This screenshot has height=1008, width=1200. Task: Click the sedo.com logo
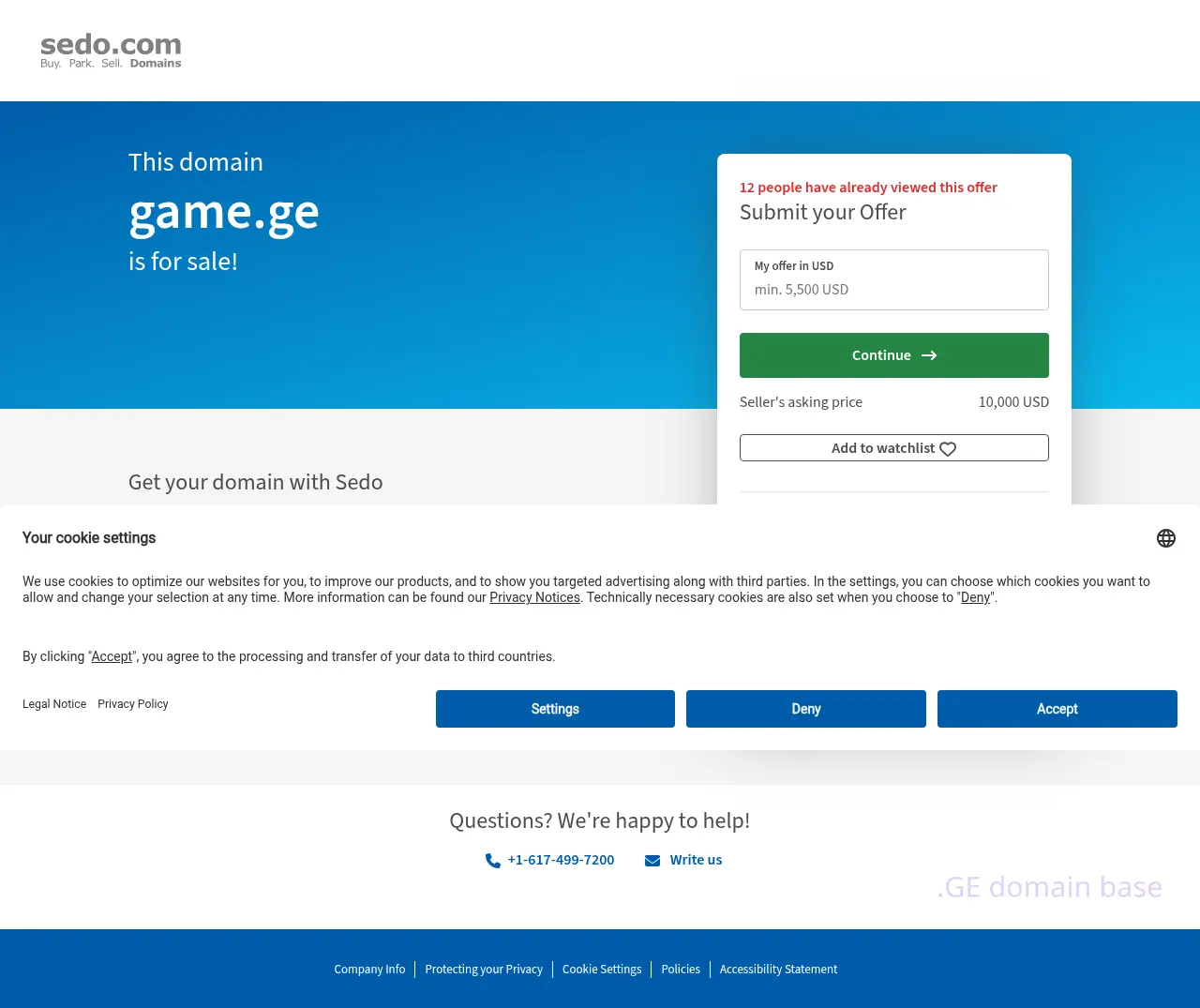[111, 51]
